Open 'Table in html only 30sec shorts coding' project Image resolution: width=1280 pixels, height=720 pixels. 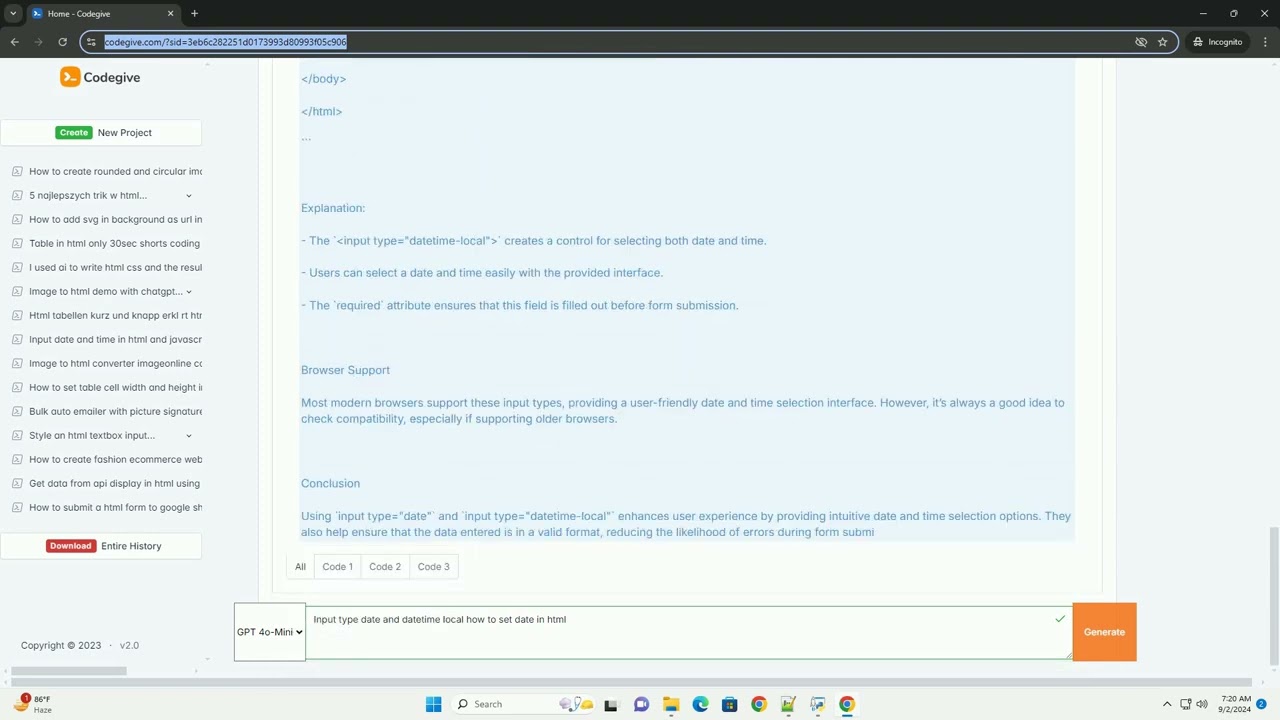115,243
